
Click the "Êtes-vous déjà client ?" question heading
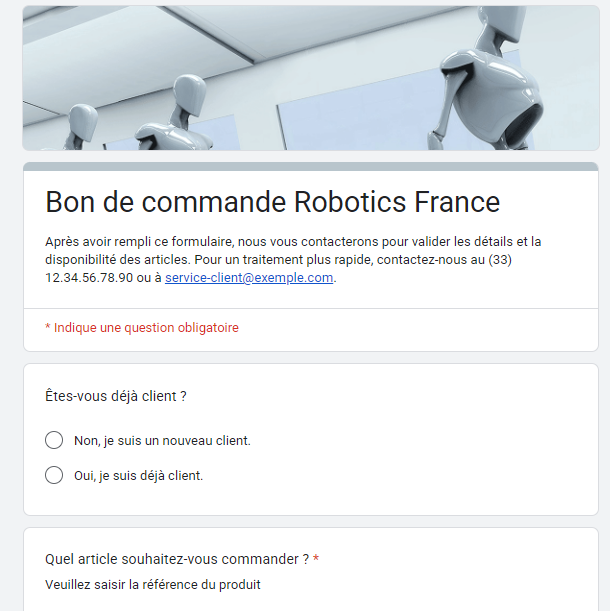click(116, 396)
